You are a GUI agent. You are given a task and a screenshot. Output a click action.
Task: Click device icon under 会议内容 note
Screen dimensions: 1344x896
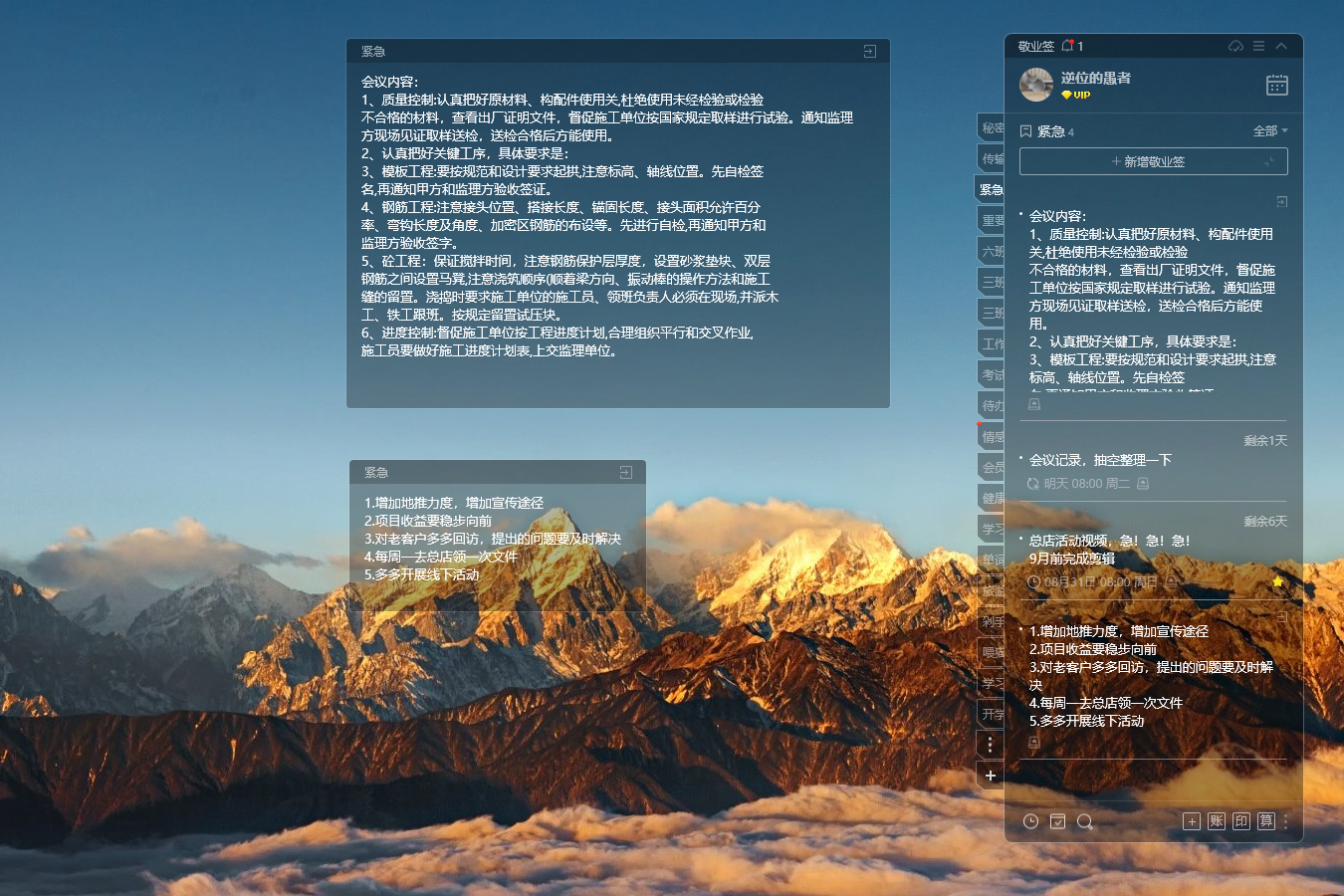click(x=1034, y=403)
